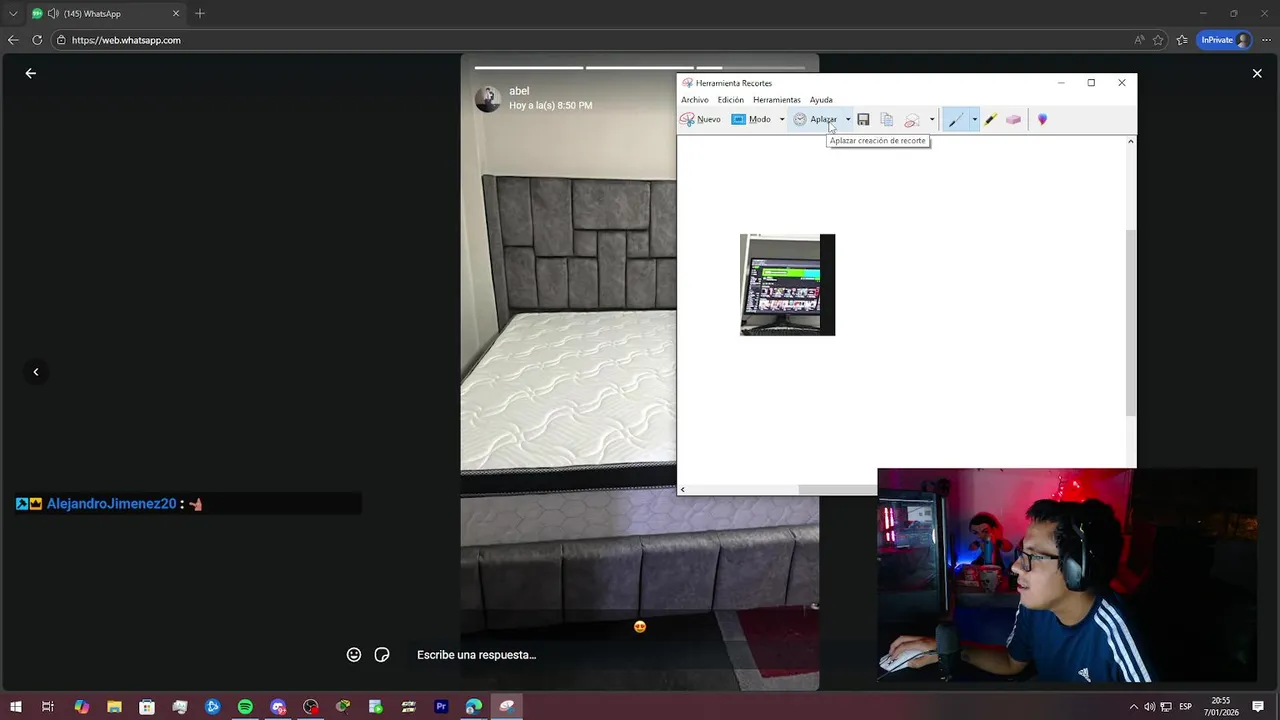Viewport: 1280px width, 720px height.
Task: Select the yellow highlighter tool
Action: 991,119
